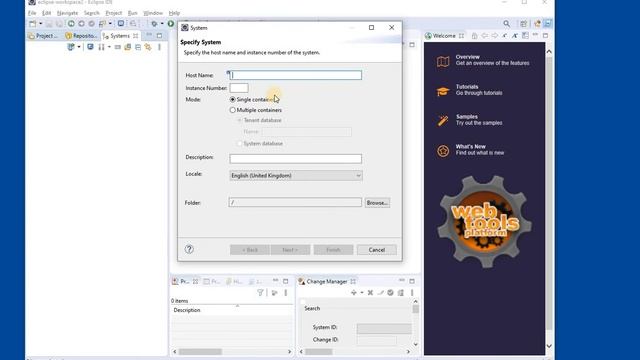Click the System ID field in Change Manager

coord(384,328)
